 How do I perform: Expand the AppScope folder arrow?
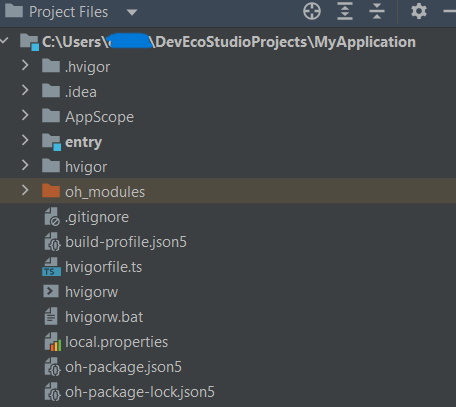(x=25, y=115)
